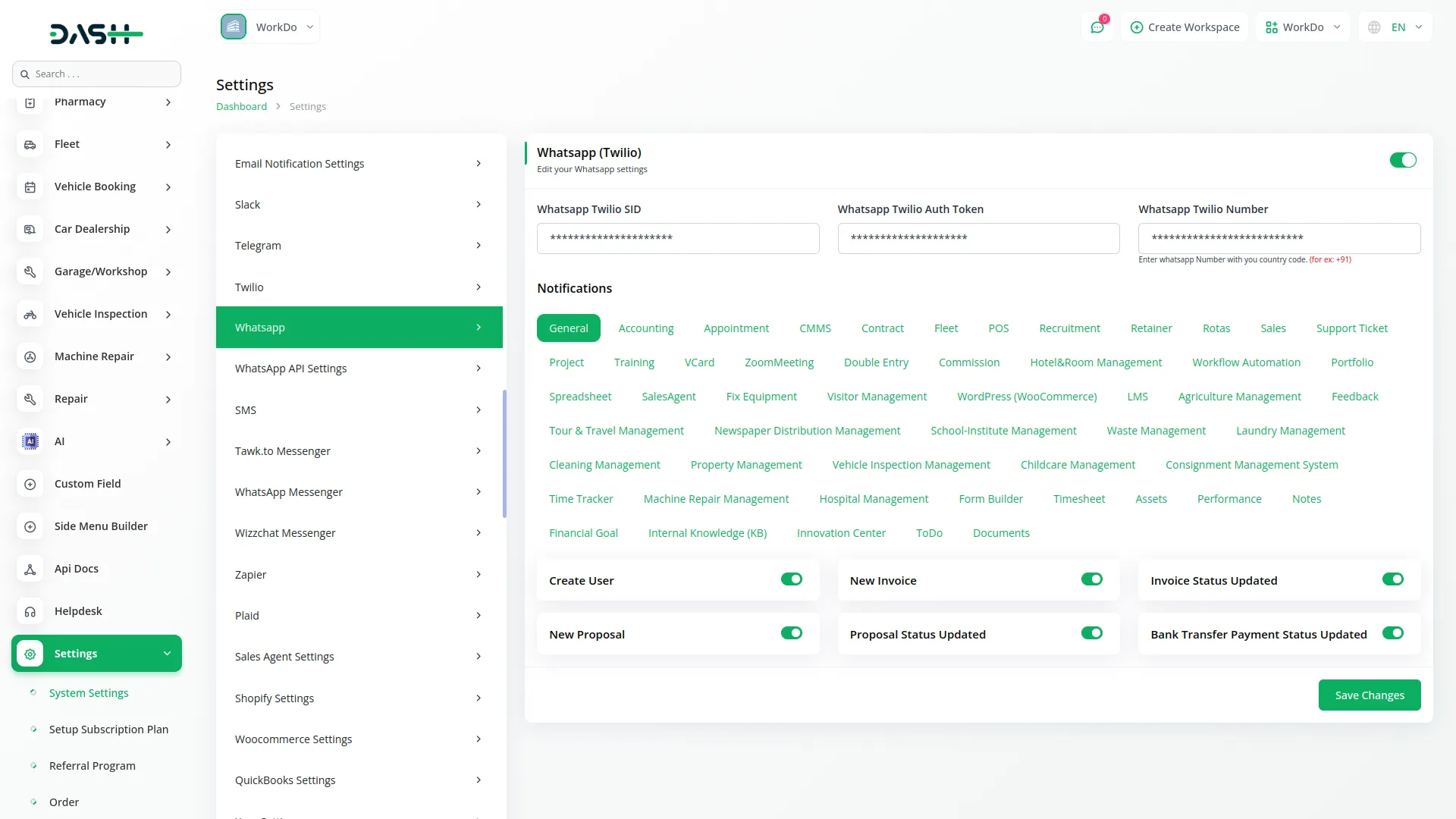This screenshot has width=1456, height=819.
Task: Select the Workflow Automation notification category
Action: [x=1246, y=362]
